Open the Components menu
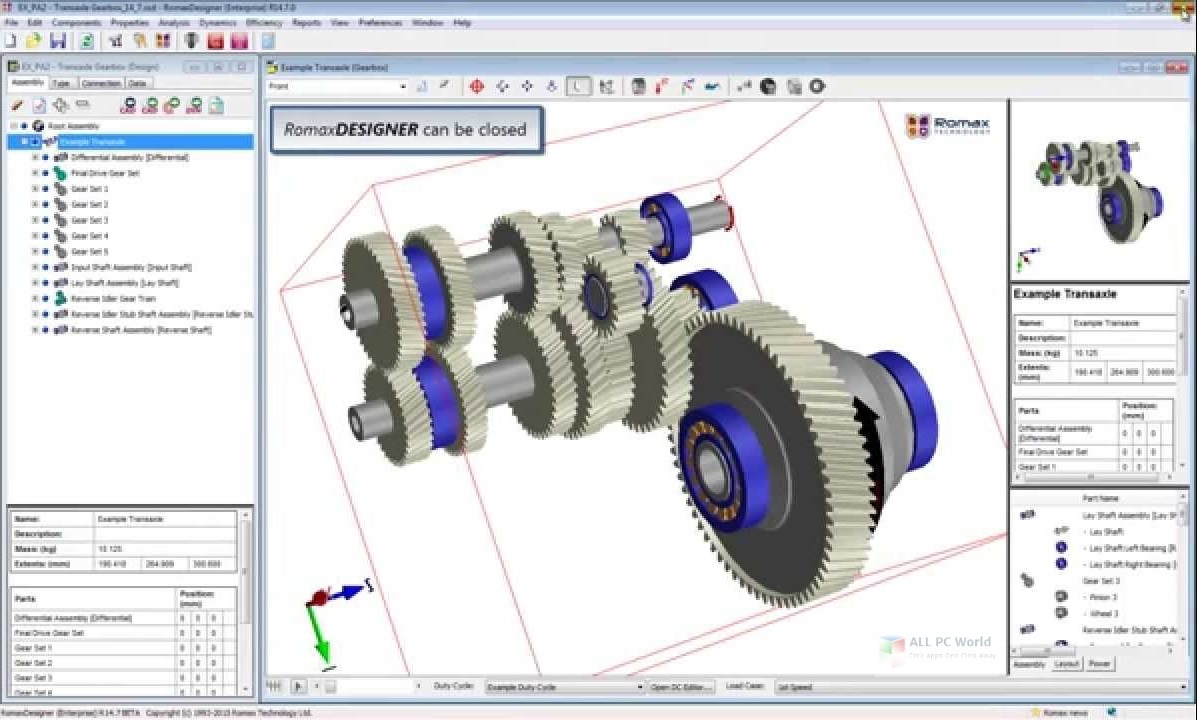 (x=76, y=23)
